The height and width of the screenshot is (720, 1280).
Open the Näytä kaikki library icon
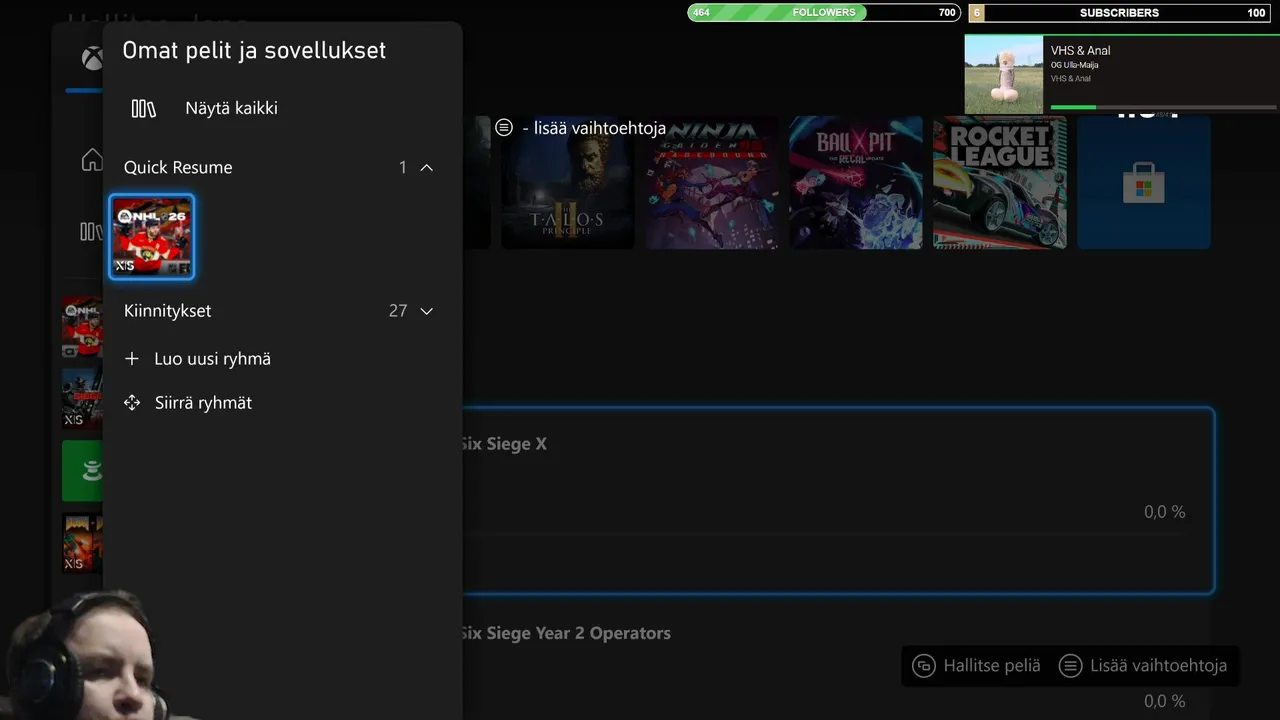144,108
